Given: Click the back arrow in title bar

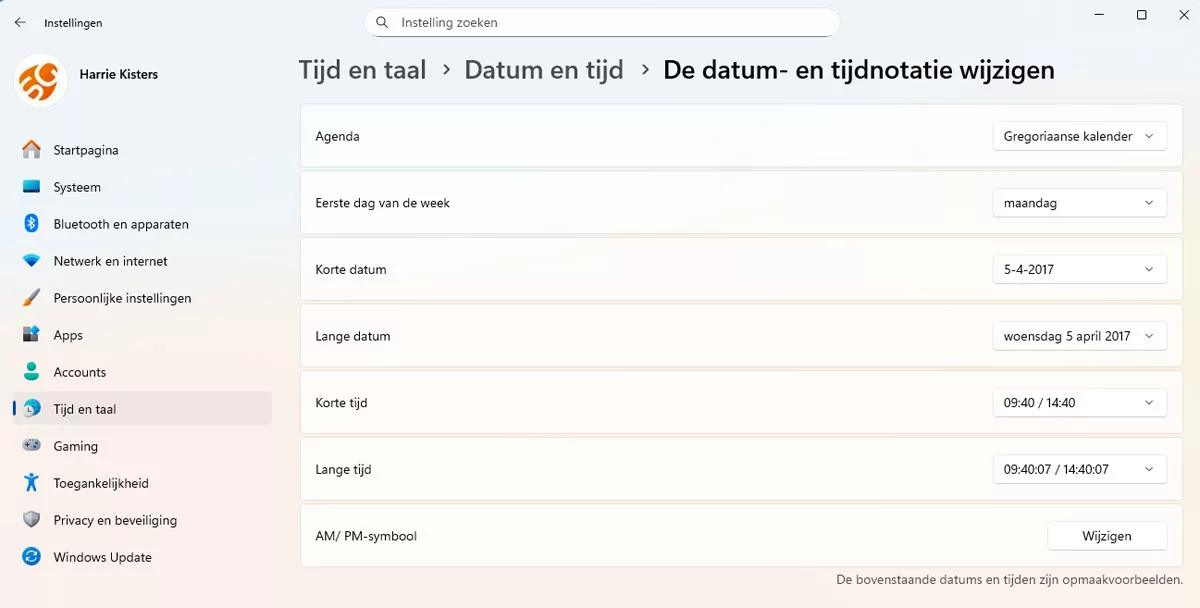Looking at the screenshot, I should pos(20,22).
